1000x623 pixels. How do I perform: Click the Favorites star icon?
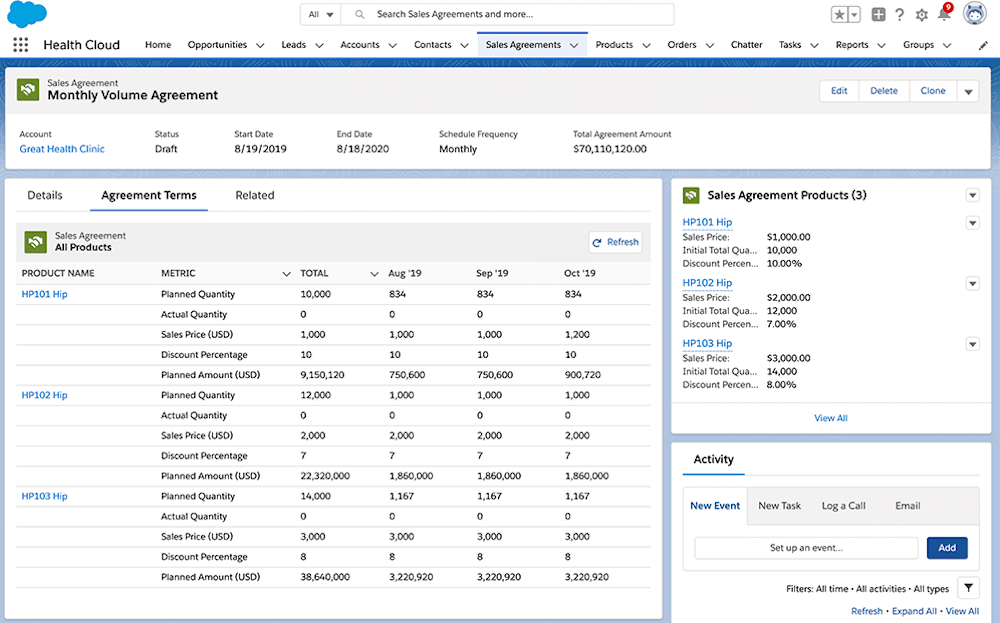pos(840,15)
